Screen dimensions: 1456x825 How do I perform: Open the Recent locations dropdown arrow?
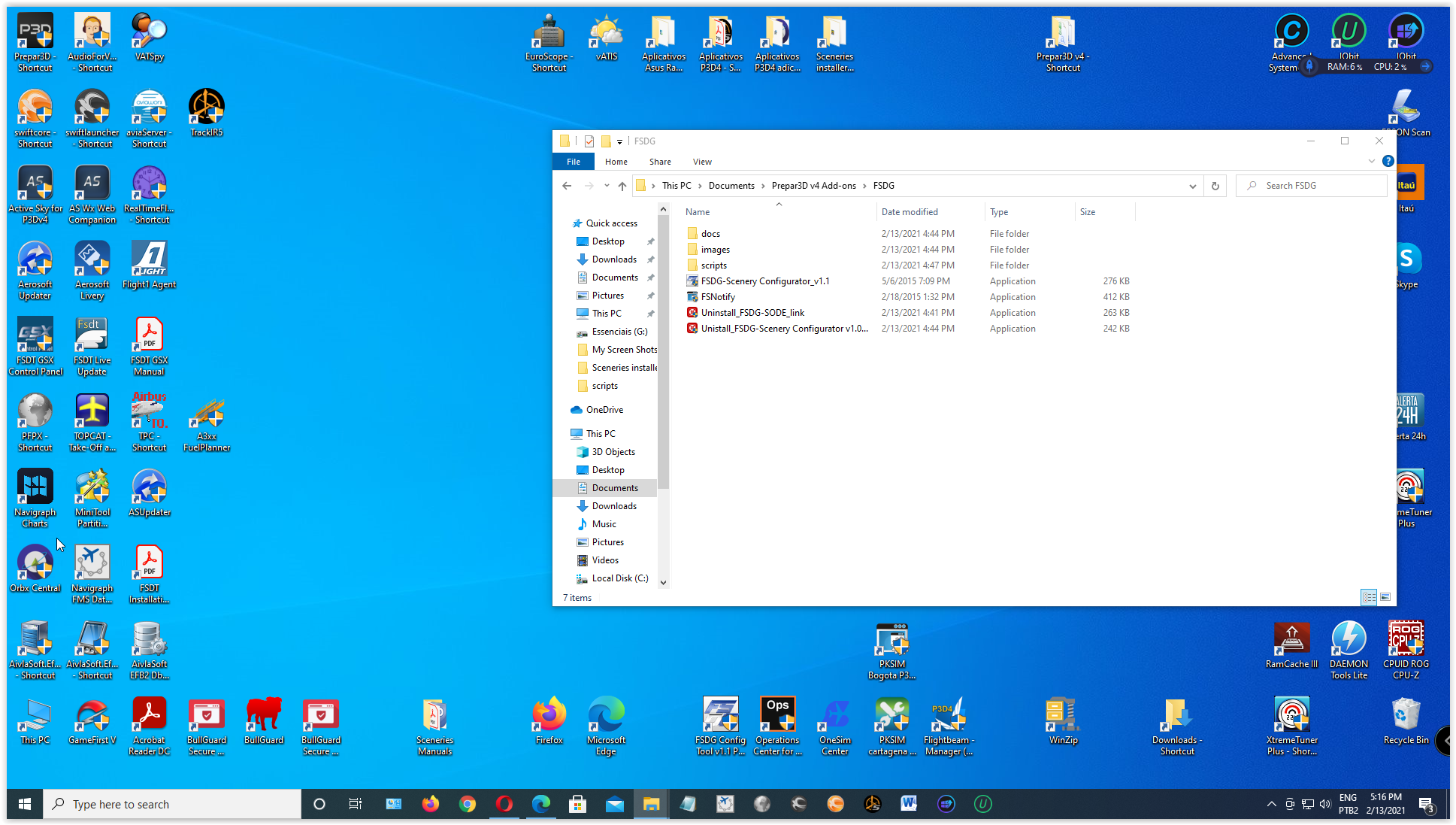pyautogui.click(x=606, y=186)
